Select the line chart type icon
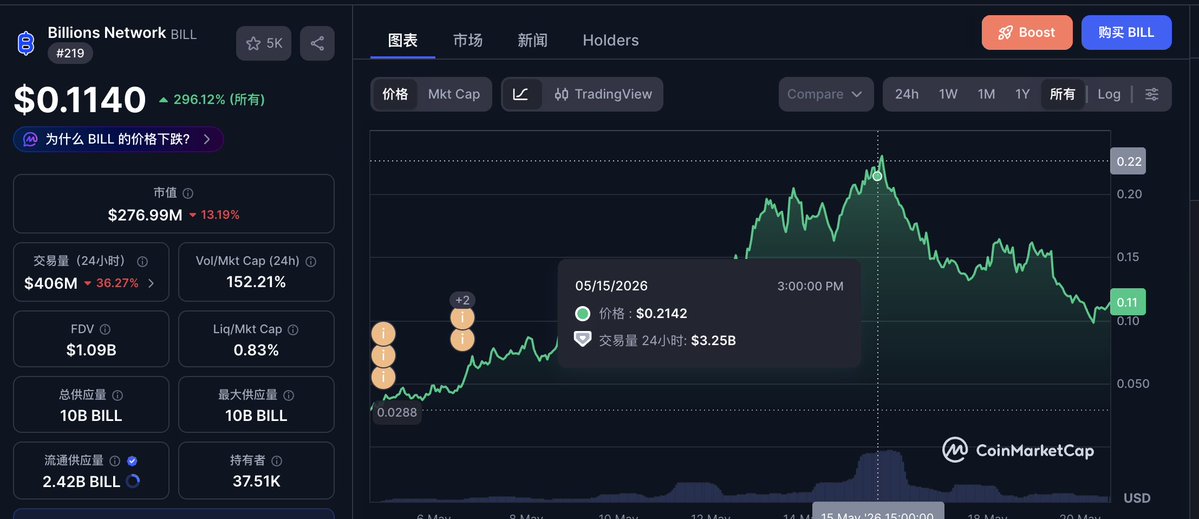Screen dimensions: 1199x519 (x=521, y=94)
